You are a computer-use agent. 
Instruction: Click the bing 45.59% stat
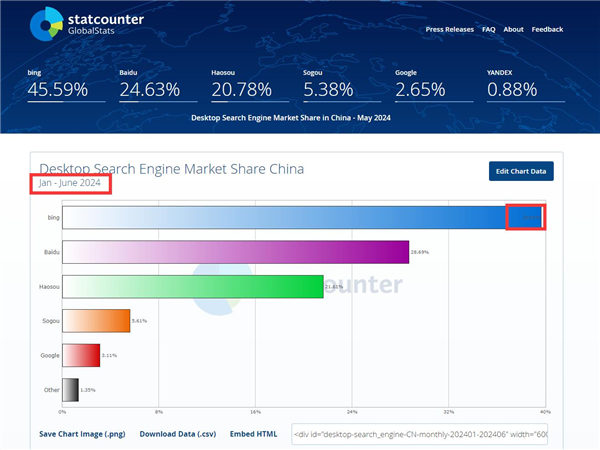[x=66, y=86]
